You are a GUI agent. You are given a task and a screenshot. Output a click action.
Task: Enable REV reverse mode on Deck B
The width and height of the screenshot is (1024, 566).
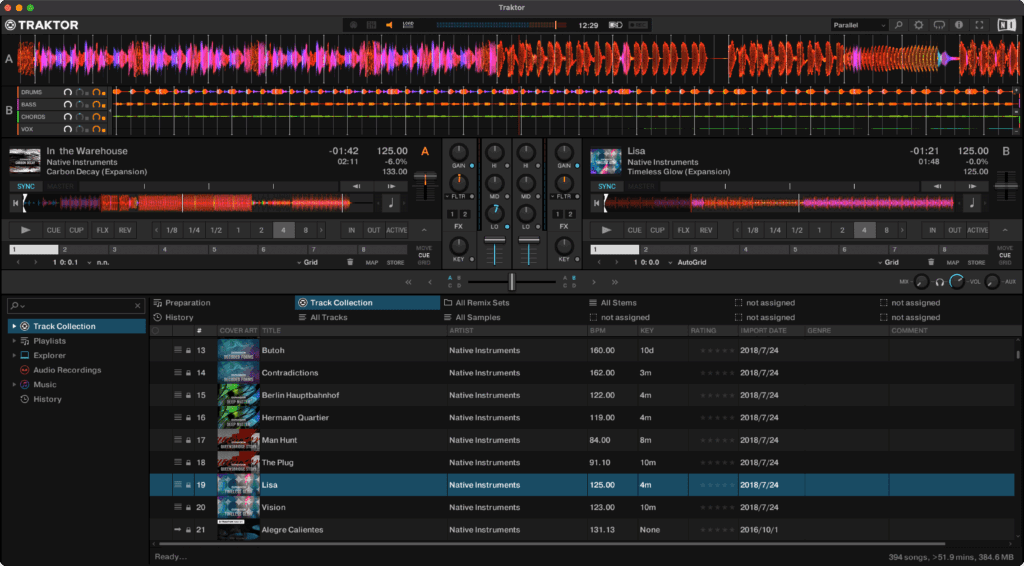(706, 230)
